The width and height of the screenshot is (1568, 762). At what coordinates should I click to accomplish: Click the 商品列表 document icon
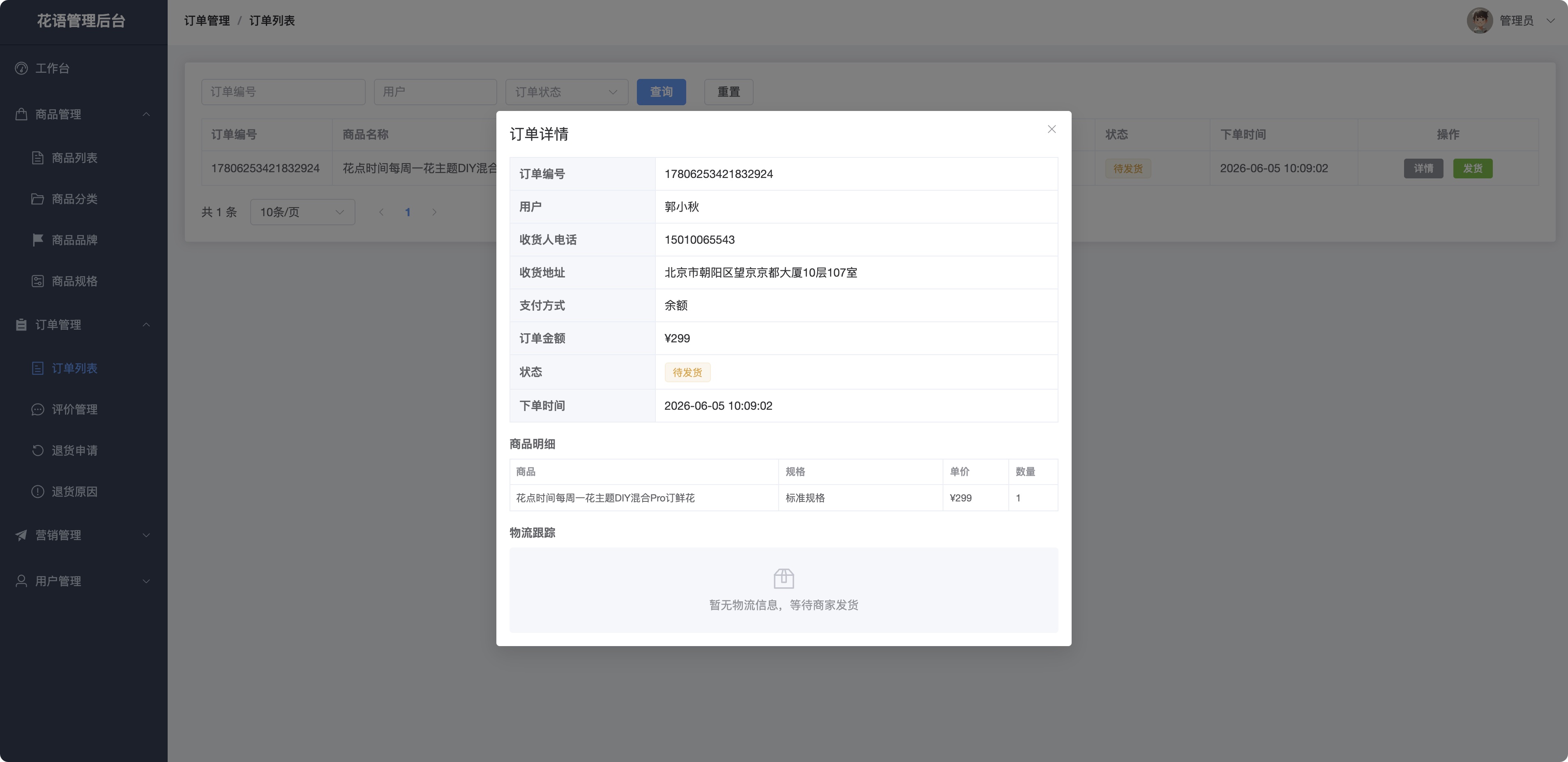pos(38,158)
